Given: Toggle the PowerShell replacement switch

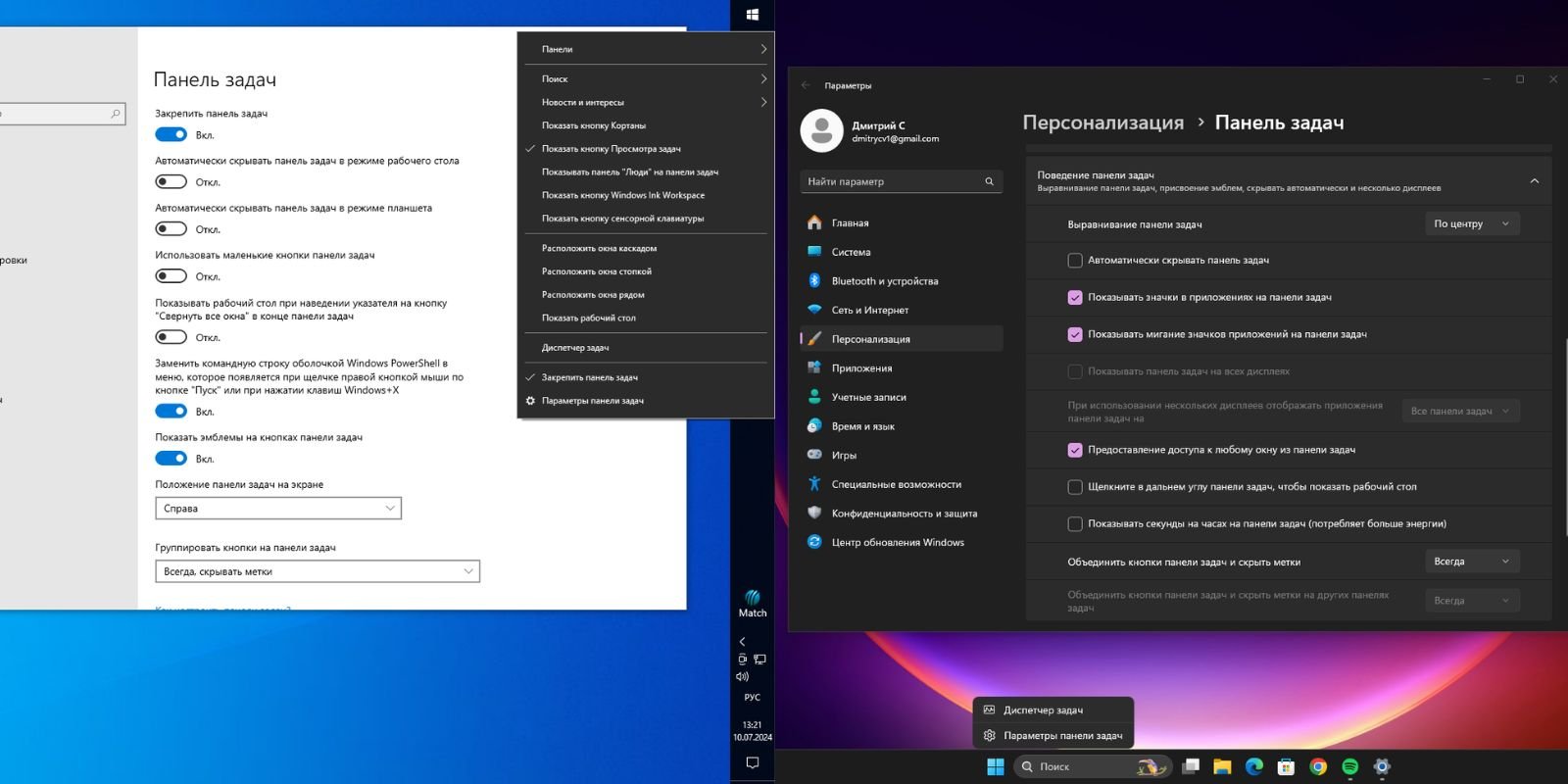Looking at the screenshot, I should [x=171, y=411].
